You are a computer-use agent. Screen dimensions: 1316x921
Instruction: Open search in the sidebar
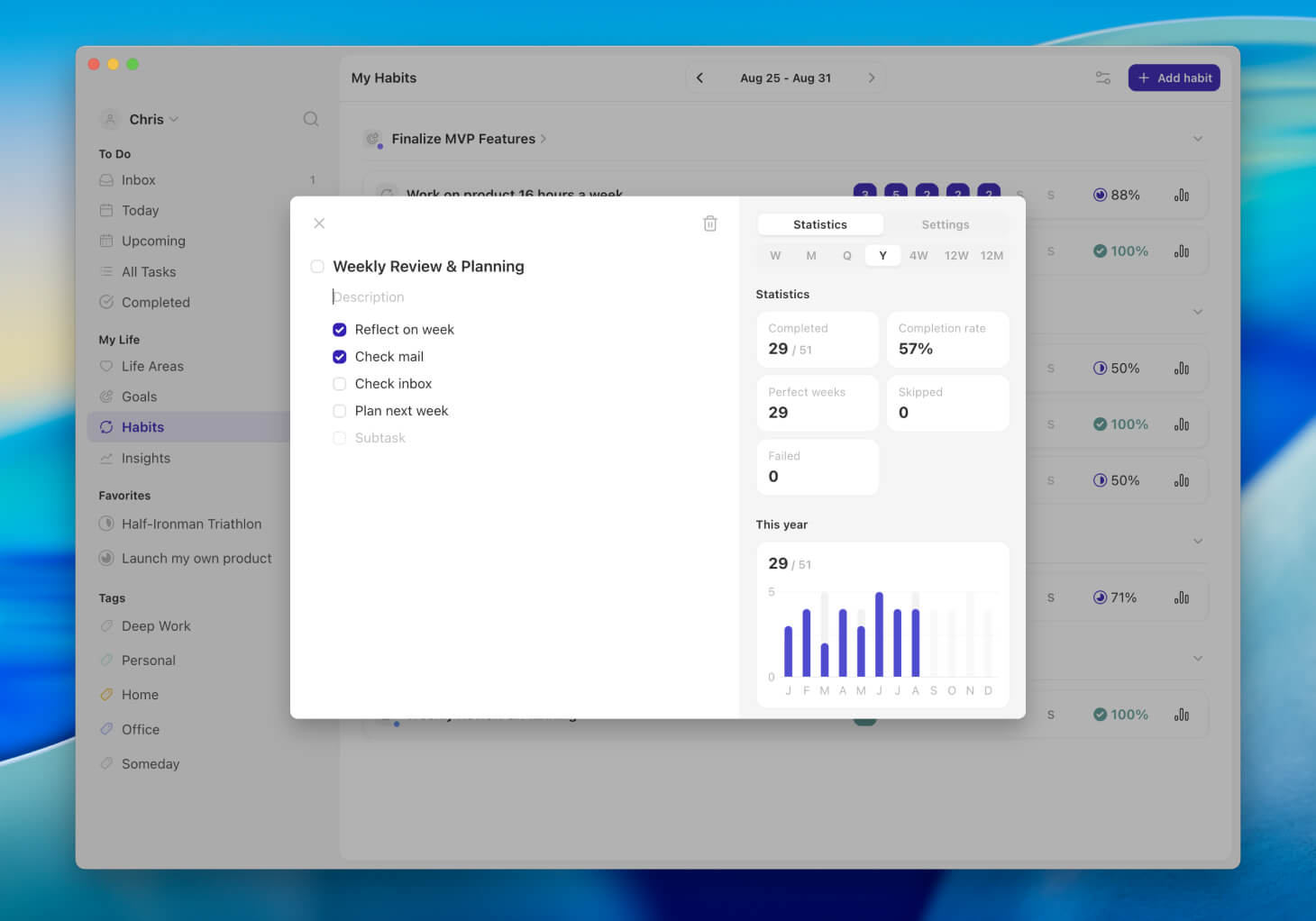(x=311, y=119)
